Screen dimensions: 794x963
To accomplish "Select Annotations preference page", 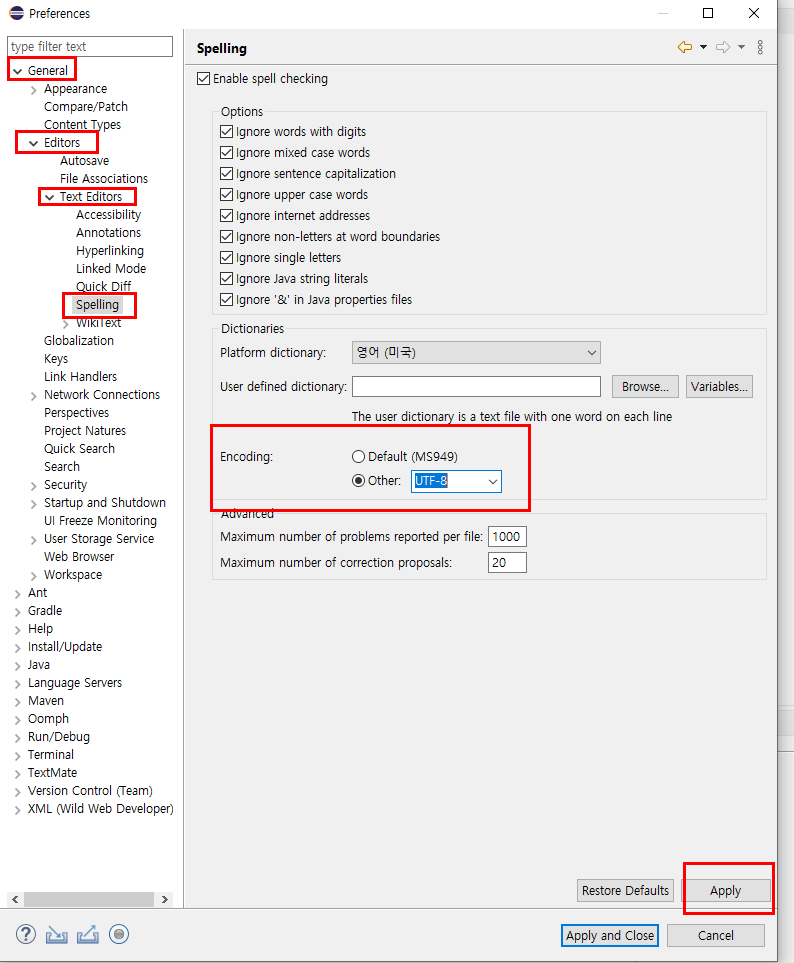I will point(109,232).
